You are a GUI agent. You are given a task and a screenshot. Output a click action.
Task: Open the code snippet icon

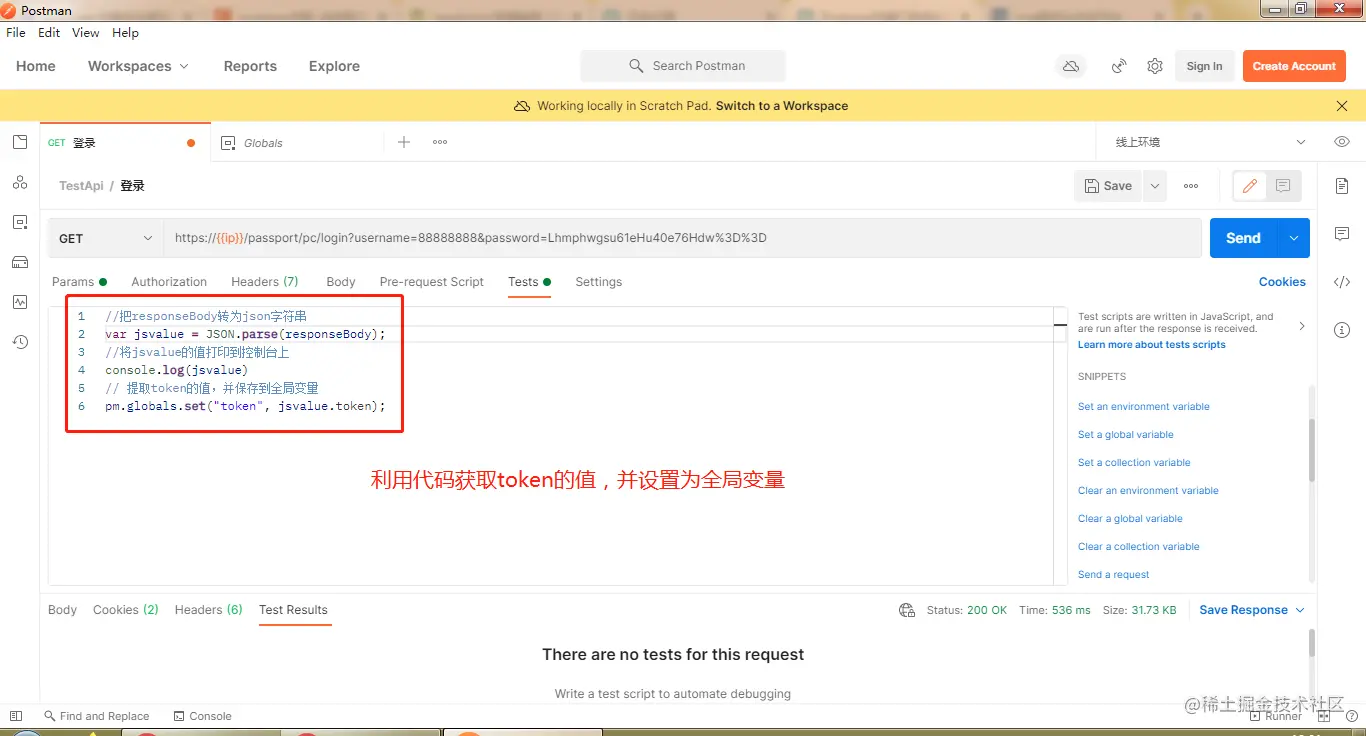(1342, 282)
